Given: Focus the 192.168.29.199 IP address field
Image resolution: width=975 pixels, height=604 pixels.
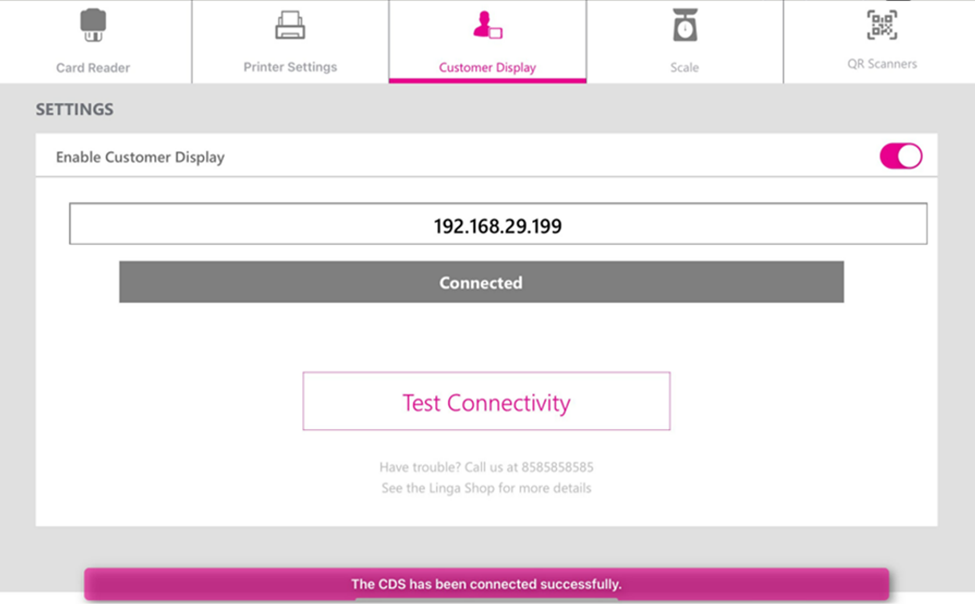Looking at the screenshot, I should (497, 224).
